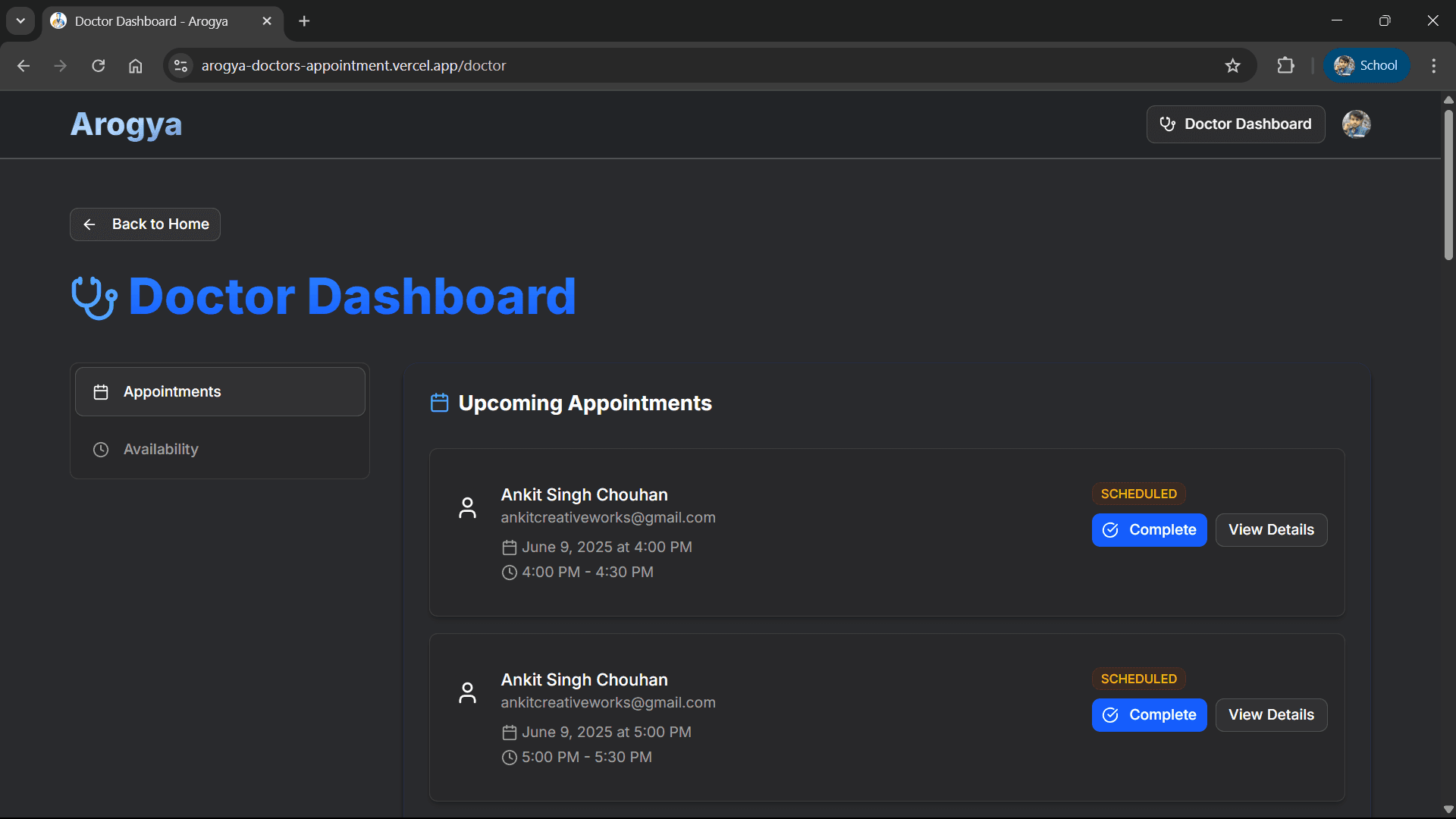View site information icon in address bar
The height and width of the screenshot is (819, 1456).
pos(180,66)
